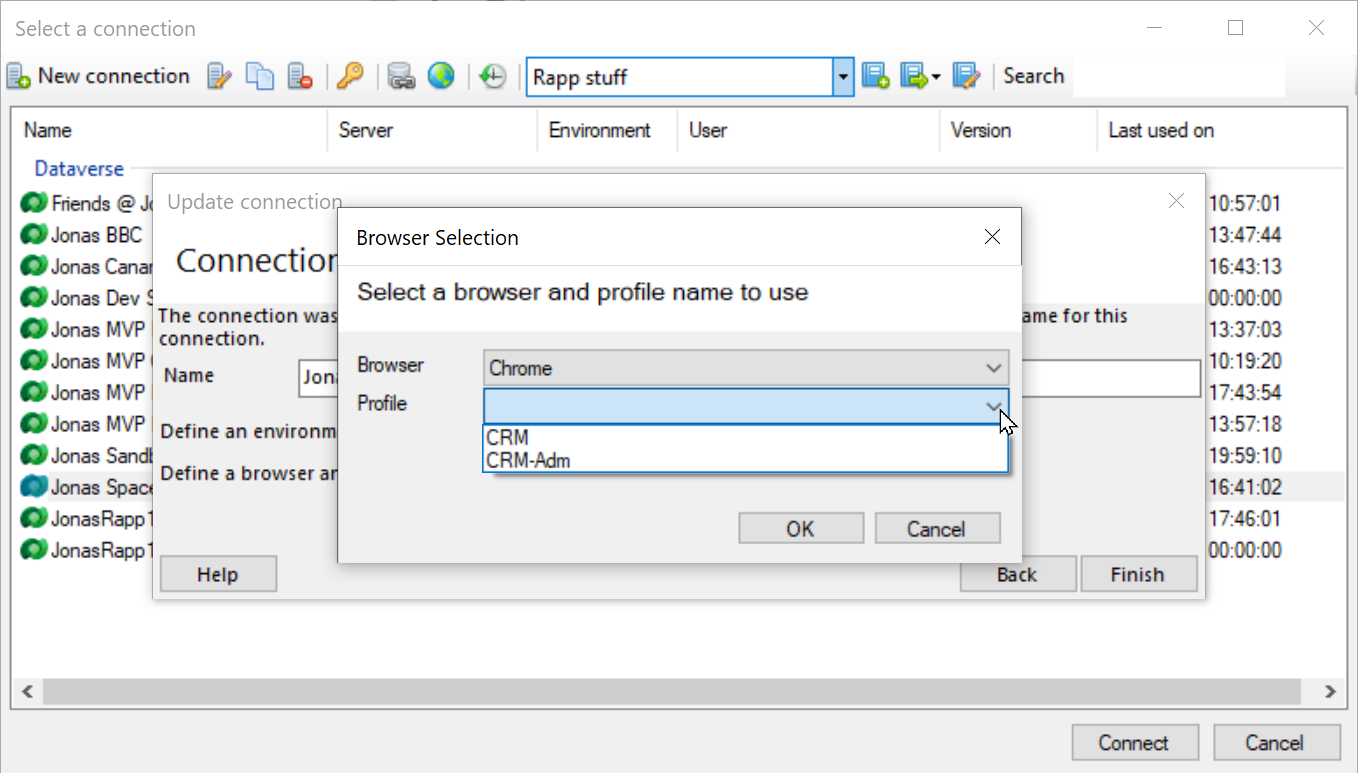Screen dimensions: 1358x773
Task: Click the edit connection file icon
Action: [x=967, y=76]
